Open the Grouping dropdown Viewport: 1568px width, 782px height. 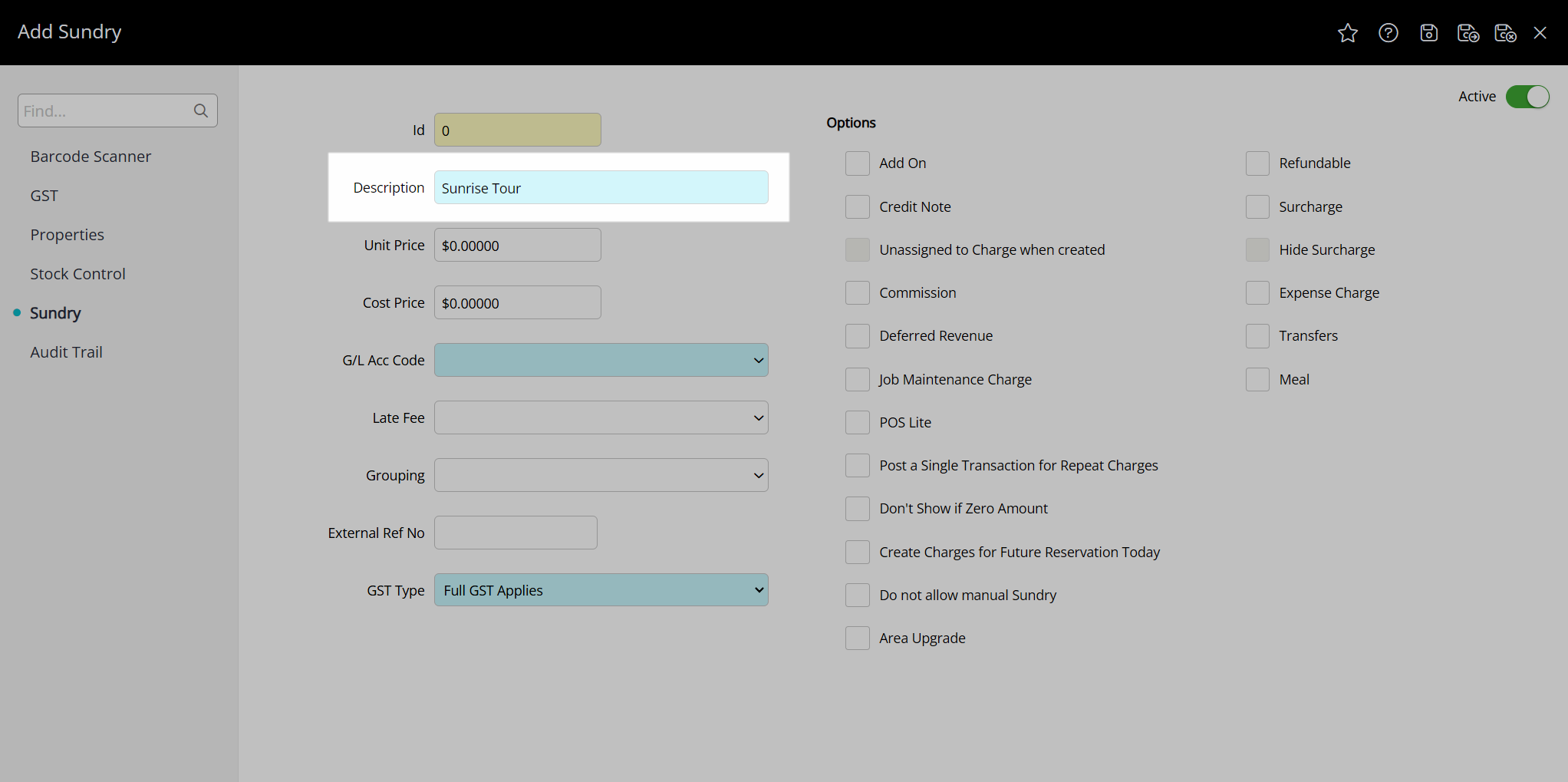[x=601, y=475]
